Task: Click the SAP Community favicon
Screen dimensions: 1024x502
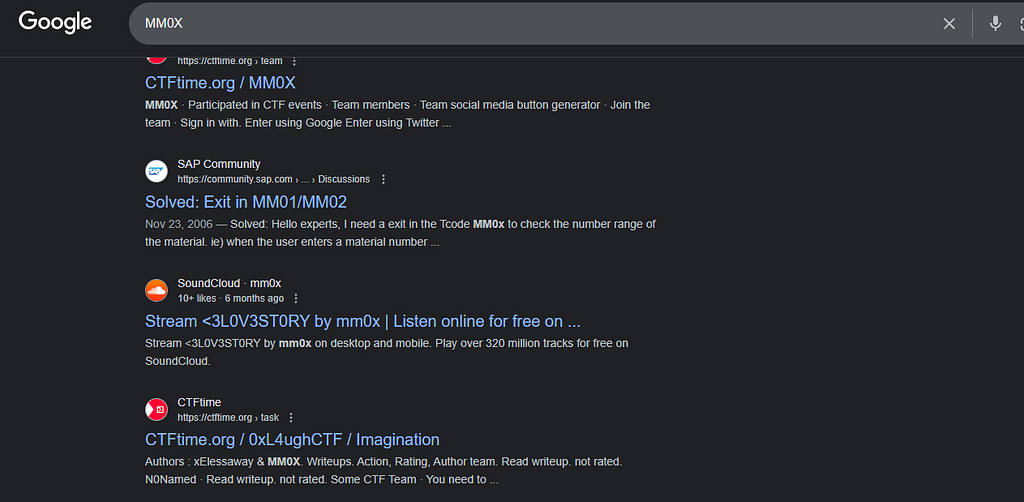Action: coord(157,172)
